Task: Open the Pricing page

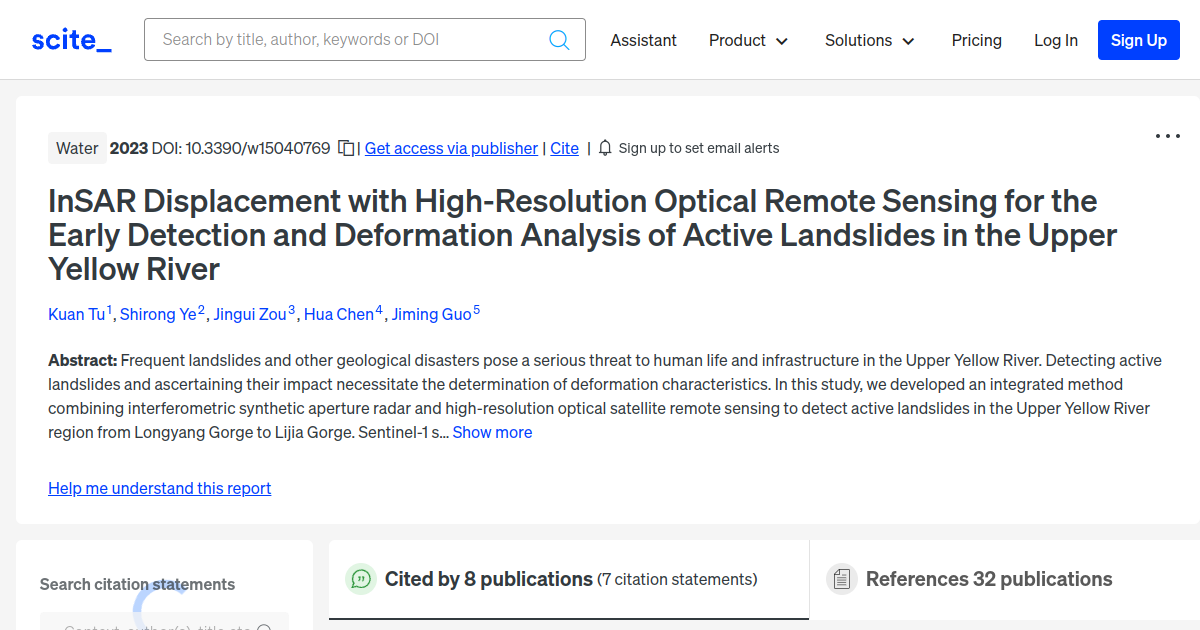Action: pyautogui.click(x=976, y=40)
